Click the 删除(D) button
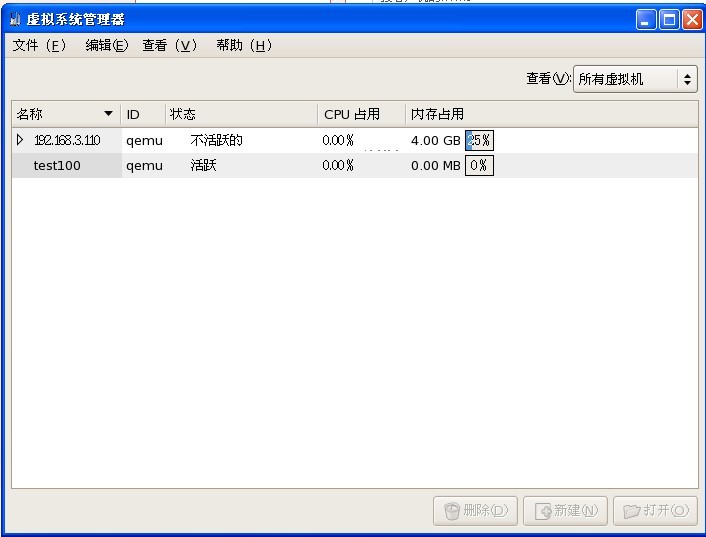The height and width of the screenshot is (537, 706). 475,510
